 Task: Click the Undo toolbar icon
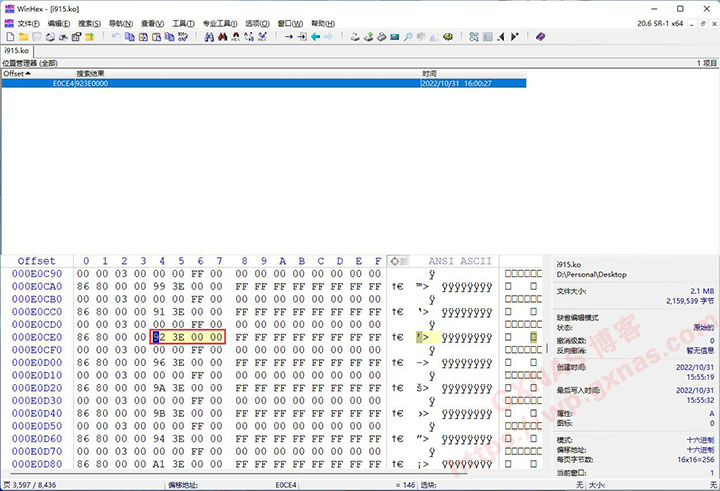tap(116, 37)
